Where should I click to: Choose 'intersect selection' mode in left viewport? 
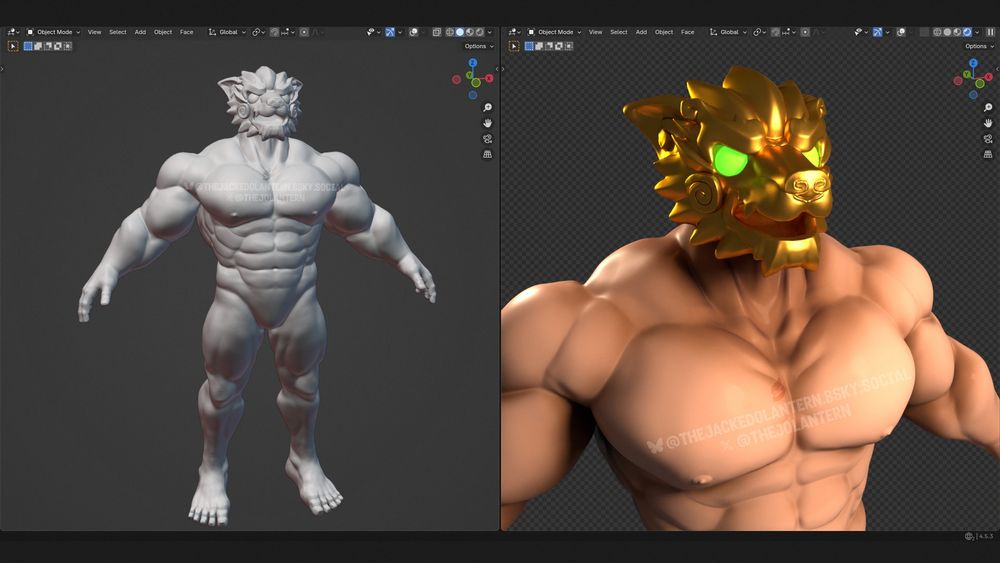(x=68, y=46)
